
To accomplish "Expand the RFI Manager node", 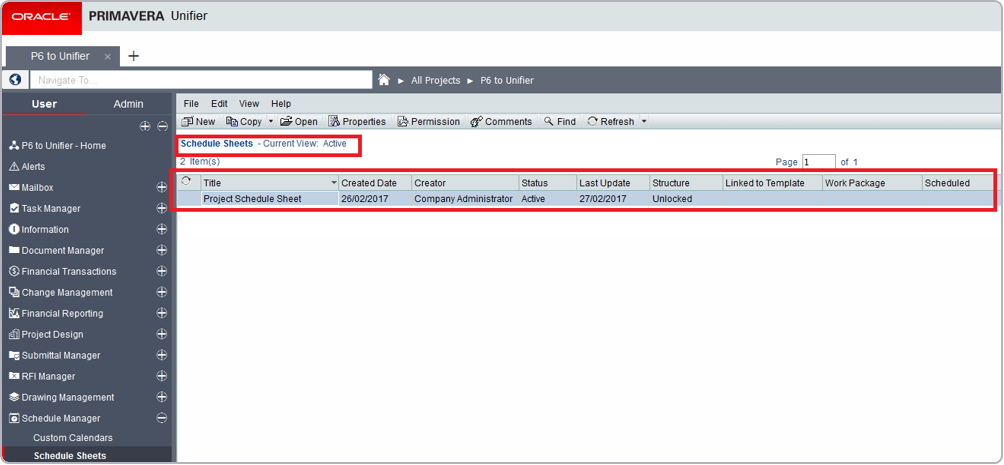I will coord(161,376).
